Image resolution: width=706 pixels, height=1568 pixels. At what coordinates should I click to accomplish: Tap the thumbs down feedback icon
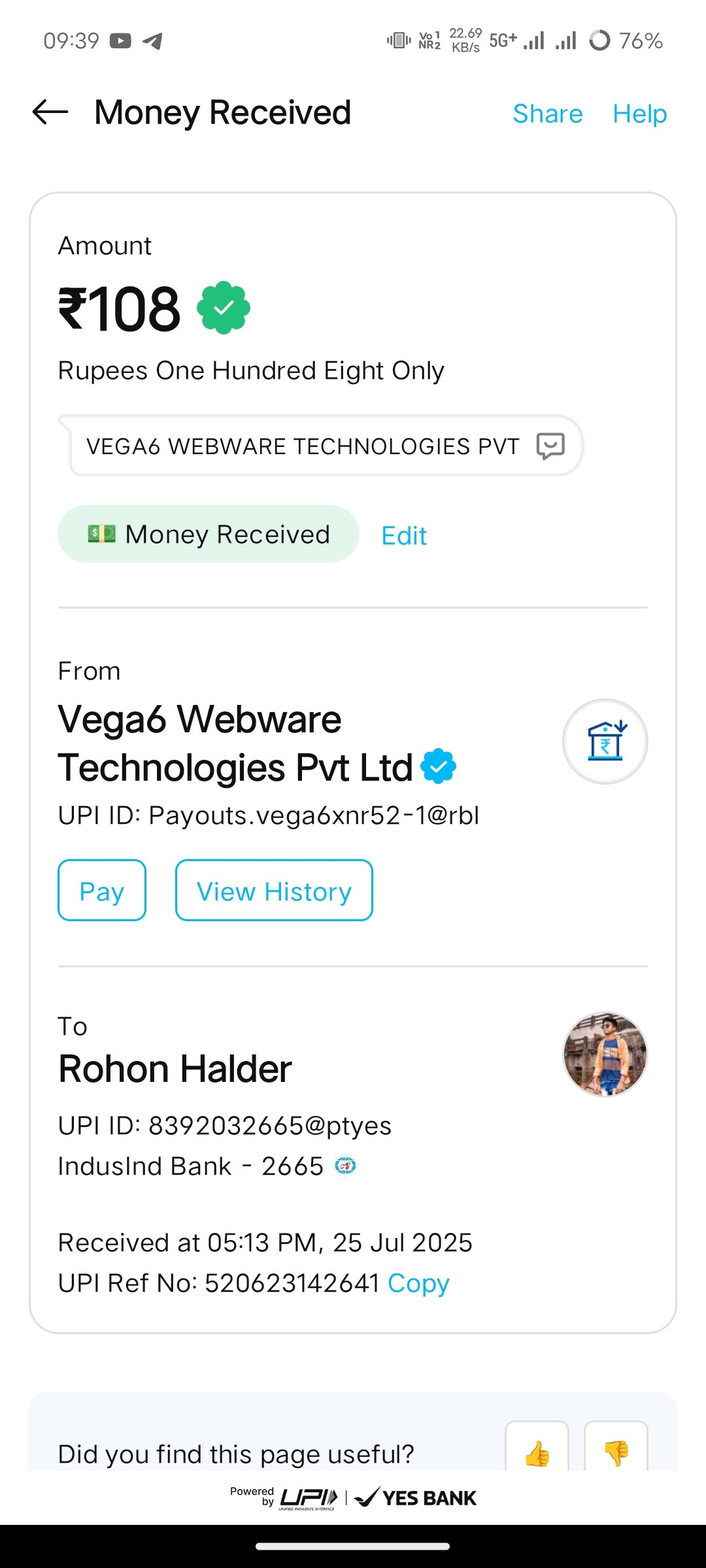pos(616,1453)
